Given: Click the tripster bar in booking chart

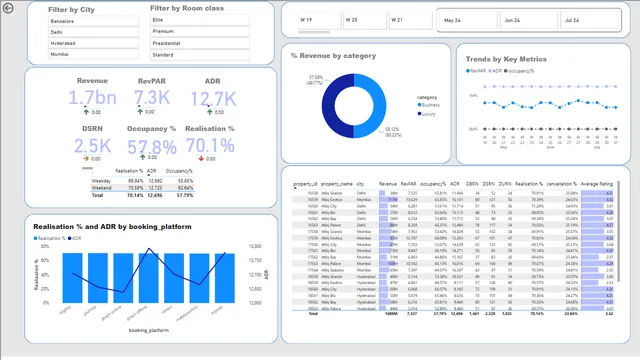Looking at the screenshot, I should pos(225,278).
